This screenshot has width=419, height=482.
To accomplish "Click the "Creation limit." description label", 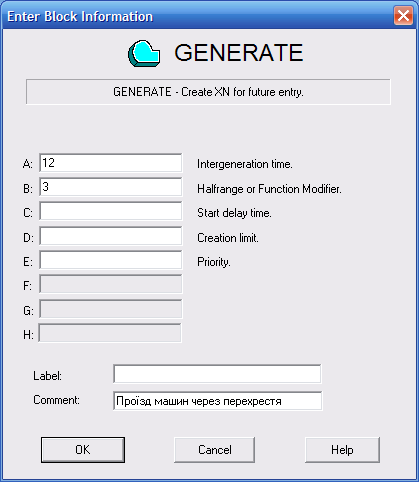I will 228,238.
